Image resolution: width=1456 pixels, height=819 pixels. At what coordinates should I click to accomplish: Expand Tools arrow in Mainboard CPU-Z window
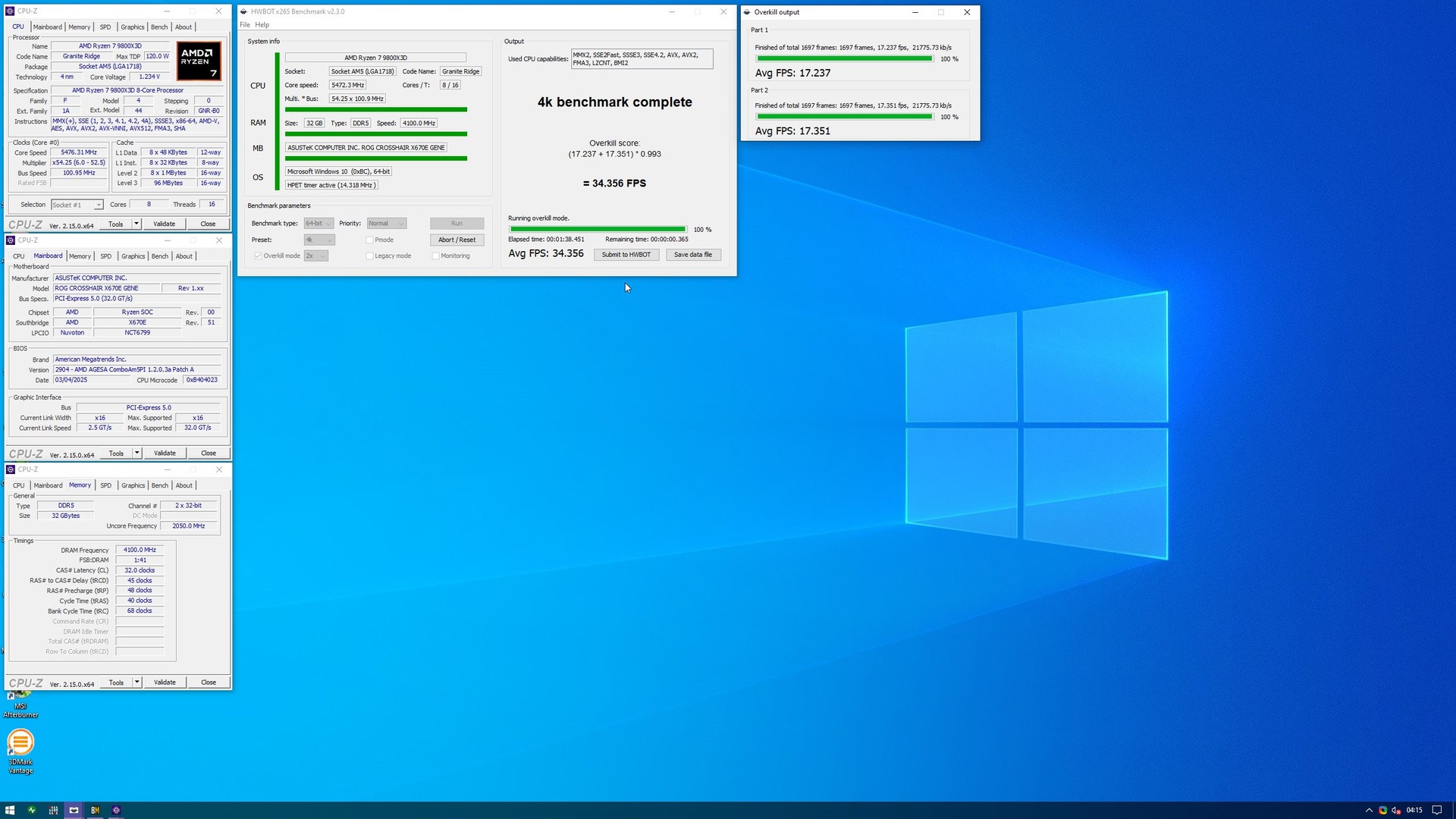pyautogui.click(x=136, y=453)
